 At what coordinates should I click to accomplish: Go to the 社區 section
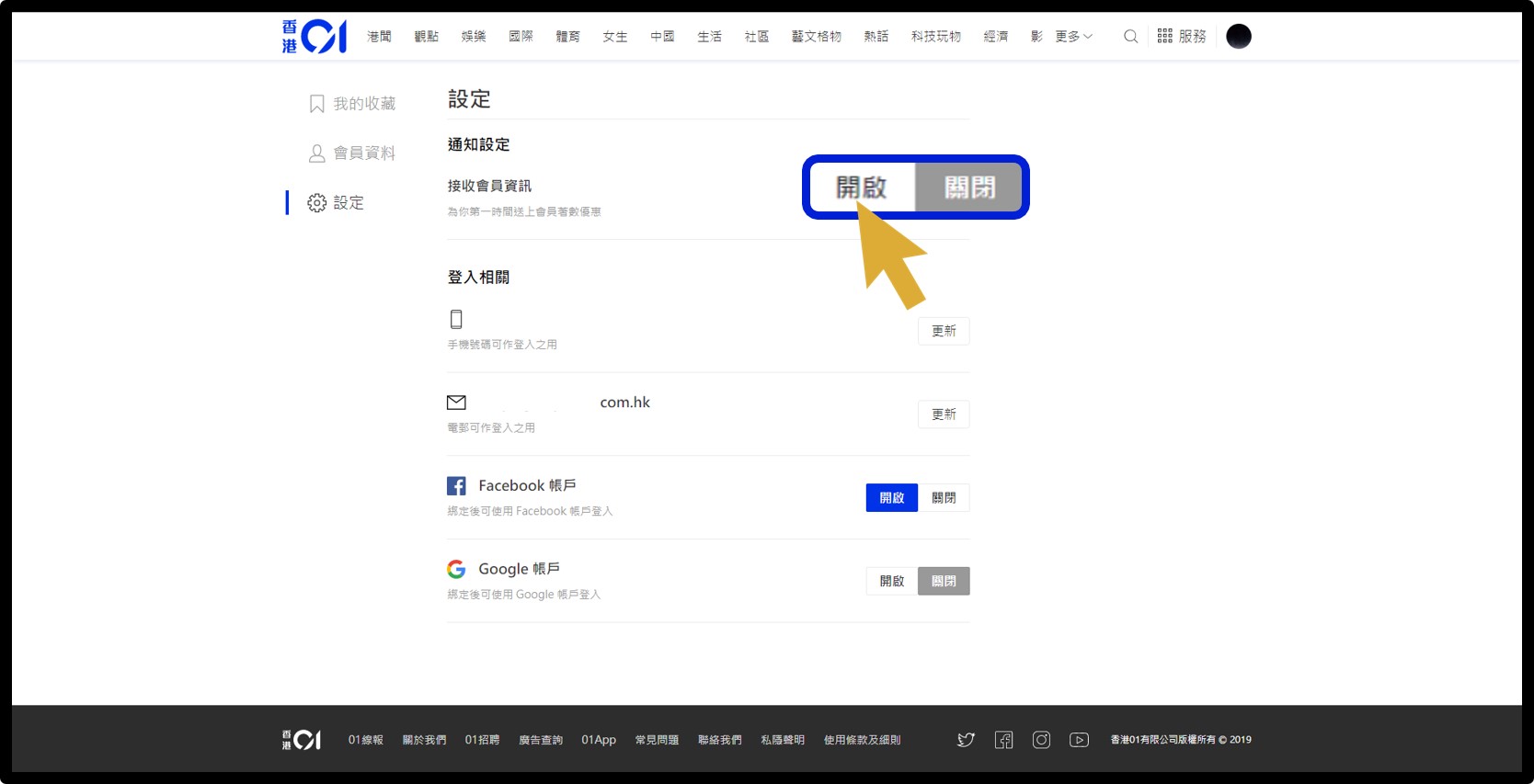(757, 37)
